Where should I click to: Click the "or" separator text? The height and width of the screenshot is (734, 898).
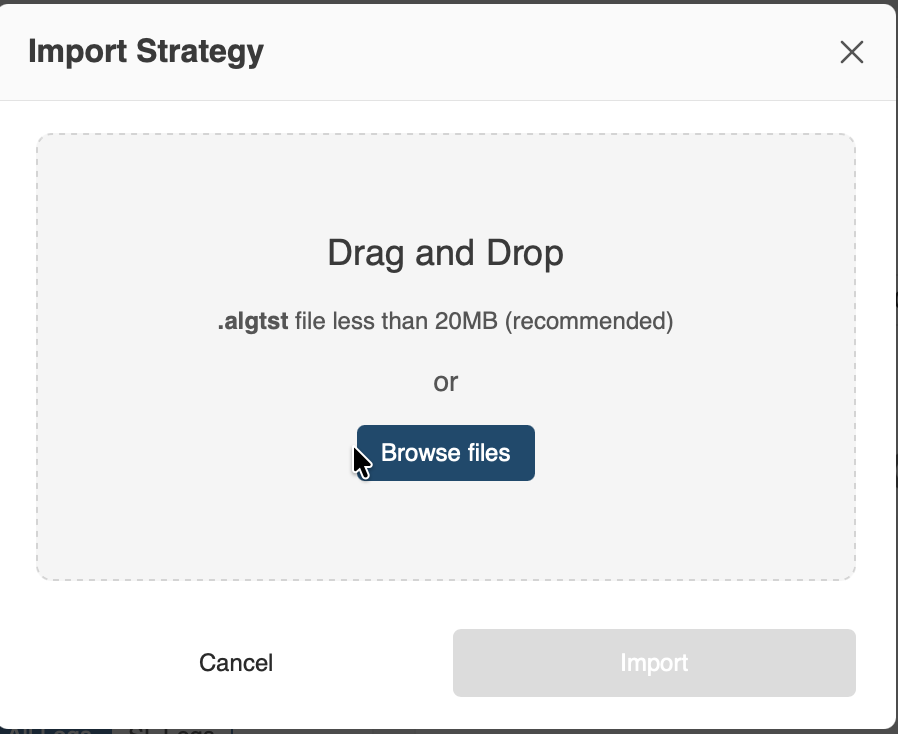[x=445, y=382]
